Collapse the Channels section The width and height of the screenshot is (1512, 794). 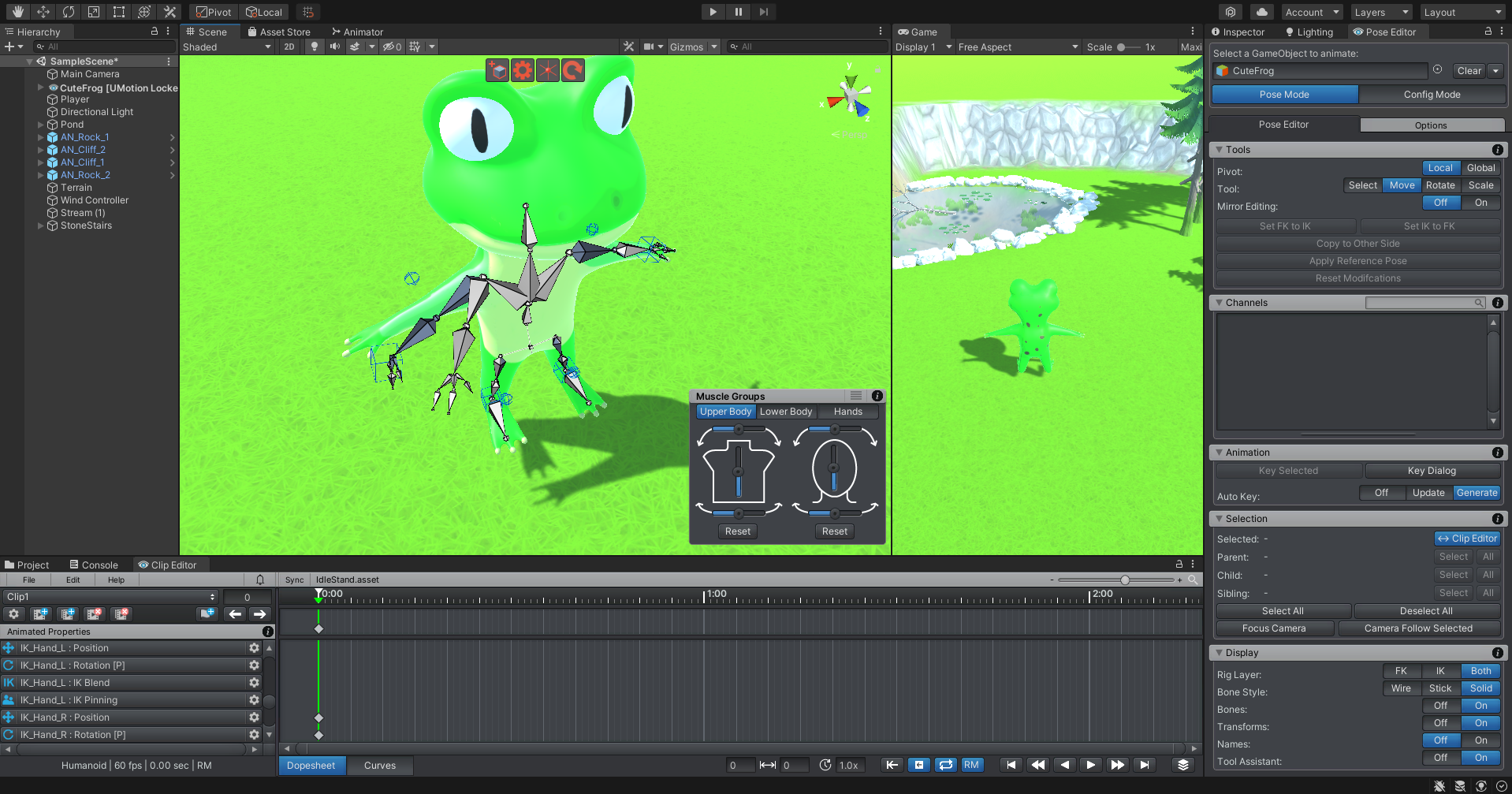click(1220, 303)
